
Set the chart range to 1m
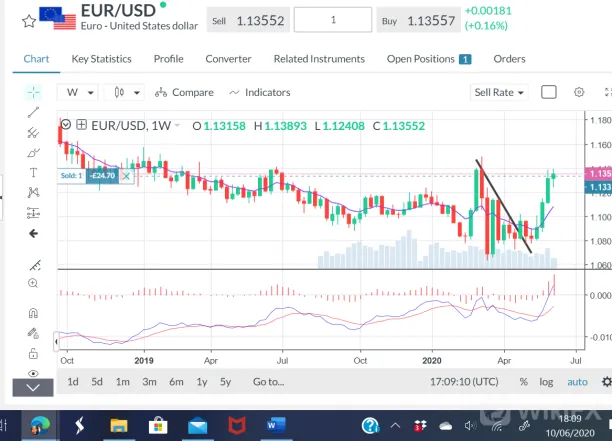coord(123,382)
